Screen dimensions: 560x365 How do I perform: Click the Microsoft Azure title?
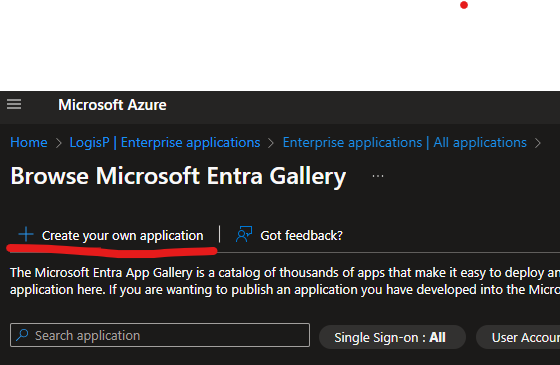tap(112, 105)
